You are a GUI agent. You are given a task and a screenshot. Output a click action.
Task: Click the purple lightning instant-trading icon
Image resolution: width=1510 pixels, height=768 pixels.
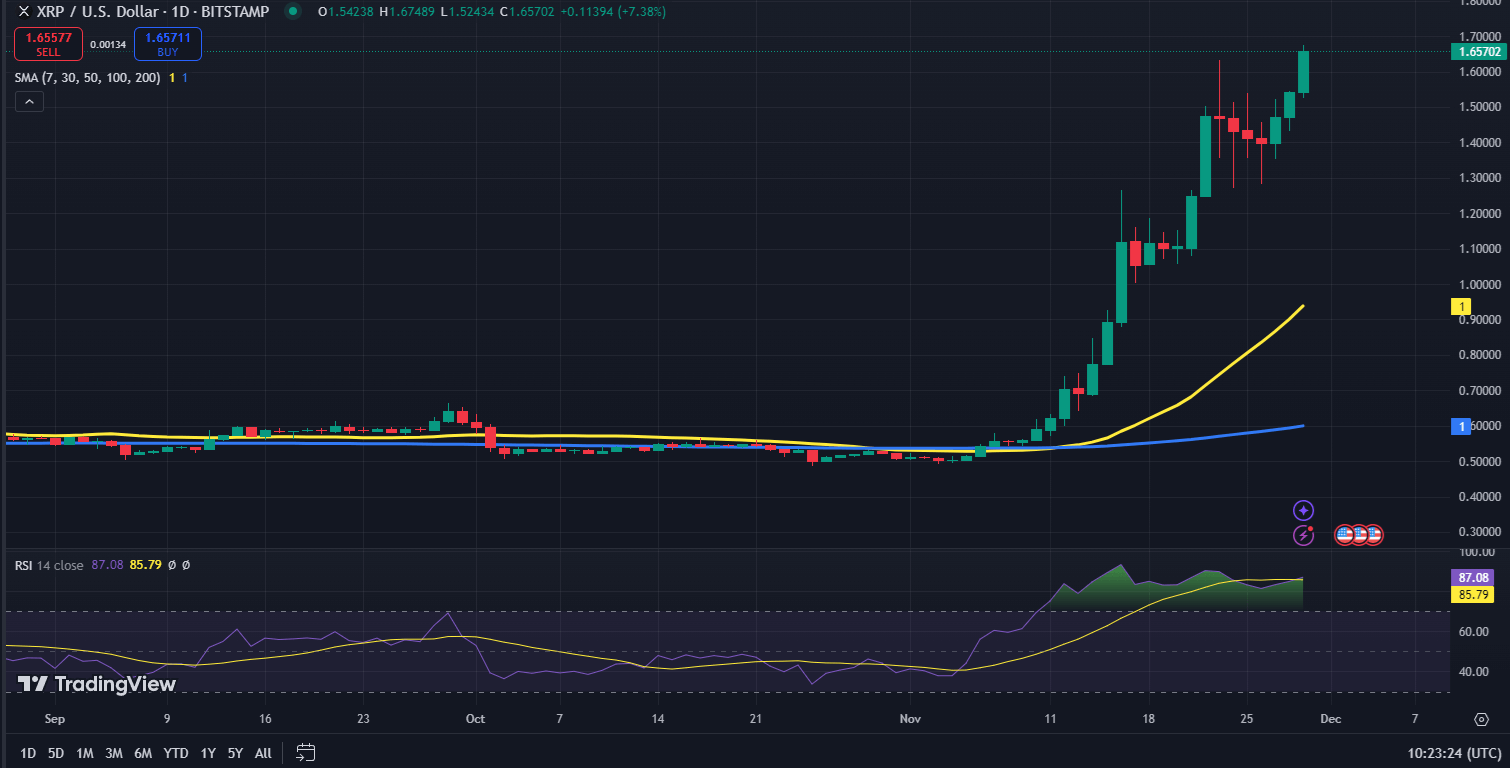[1303, 536]
